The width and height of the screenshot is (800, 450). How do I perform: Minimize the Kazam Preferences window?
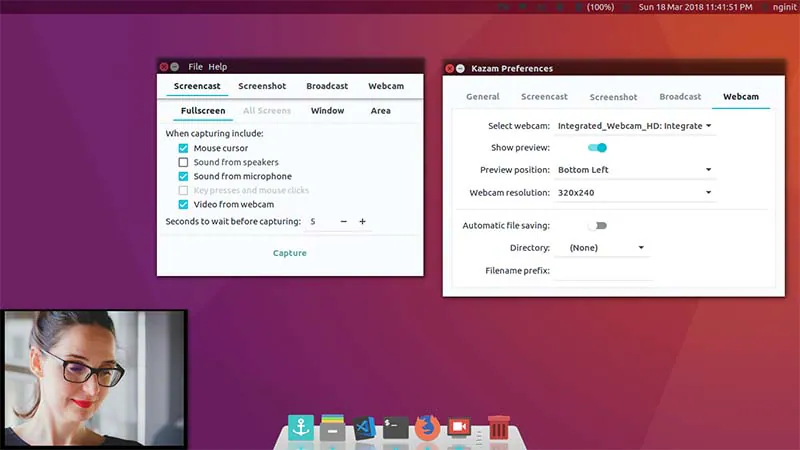[x=460, y=68]
